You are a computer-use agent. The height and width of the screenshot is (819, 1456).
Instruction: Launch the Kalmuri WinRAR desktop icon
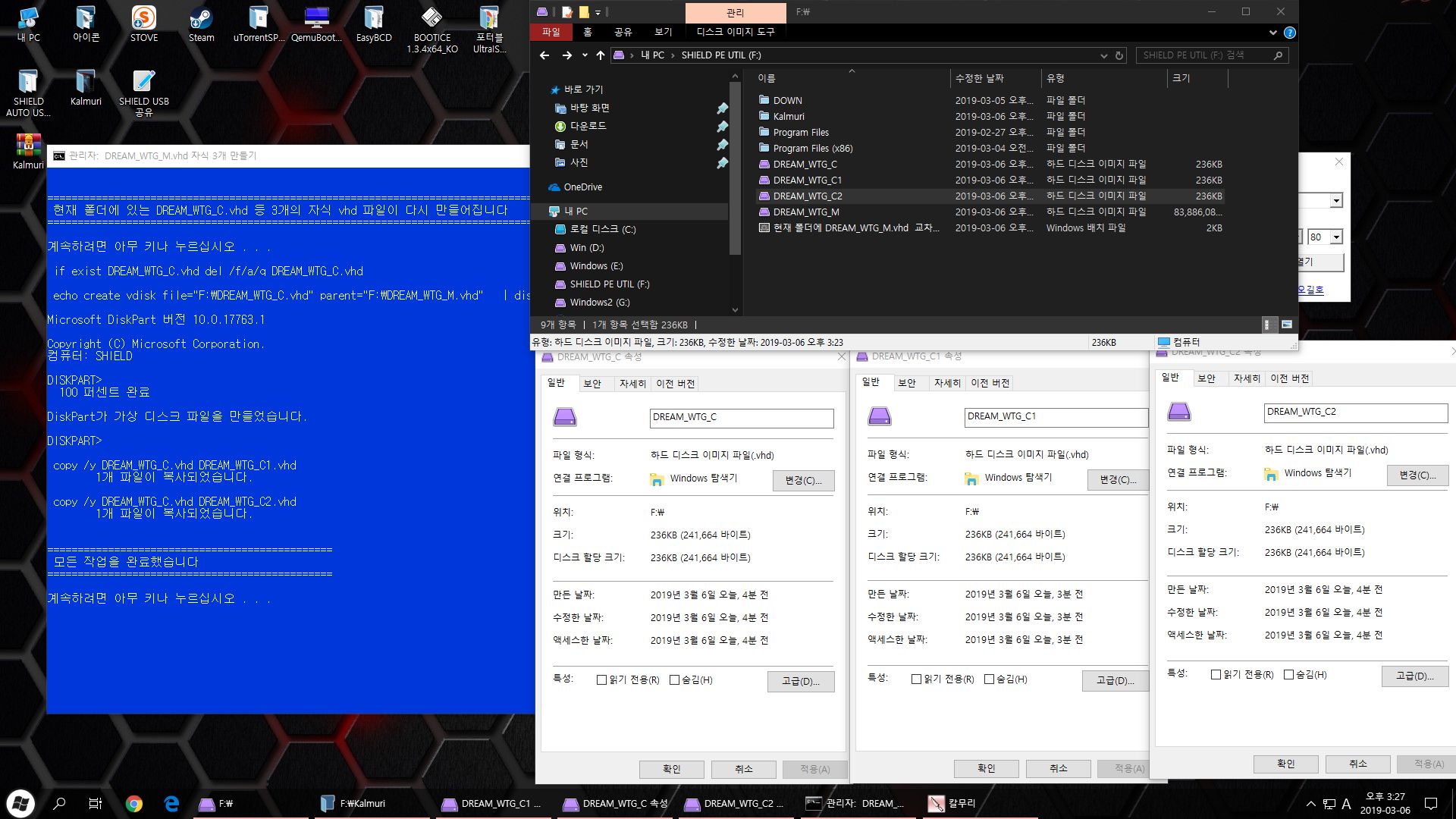(28, 152)
